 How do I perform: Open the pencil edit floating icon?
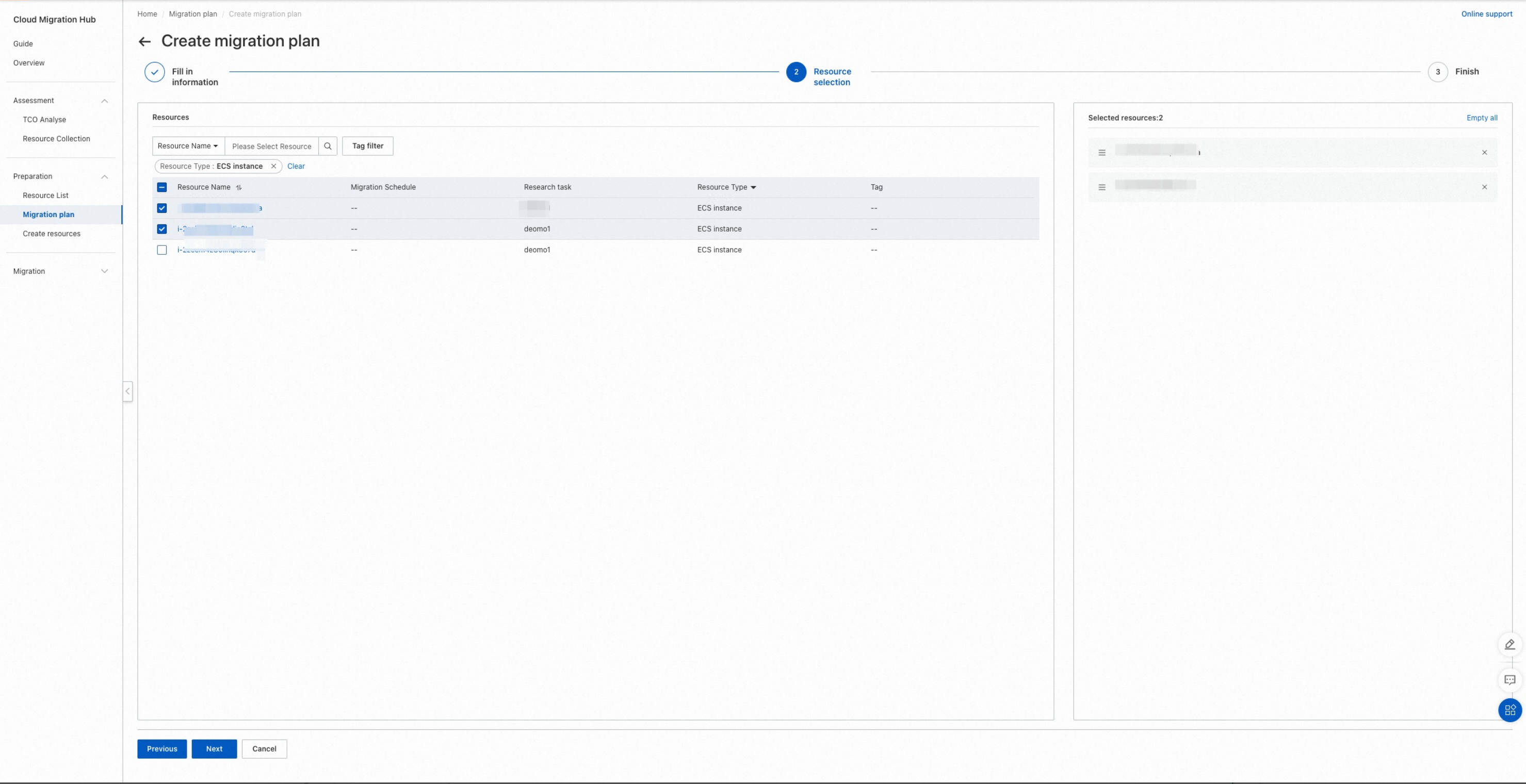point(1509,644)
